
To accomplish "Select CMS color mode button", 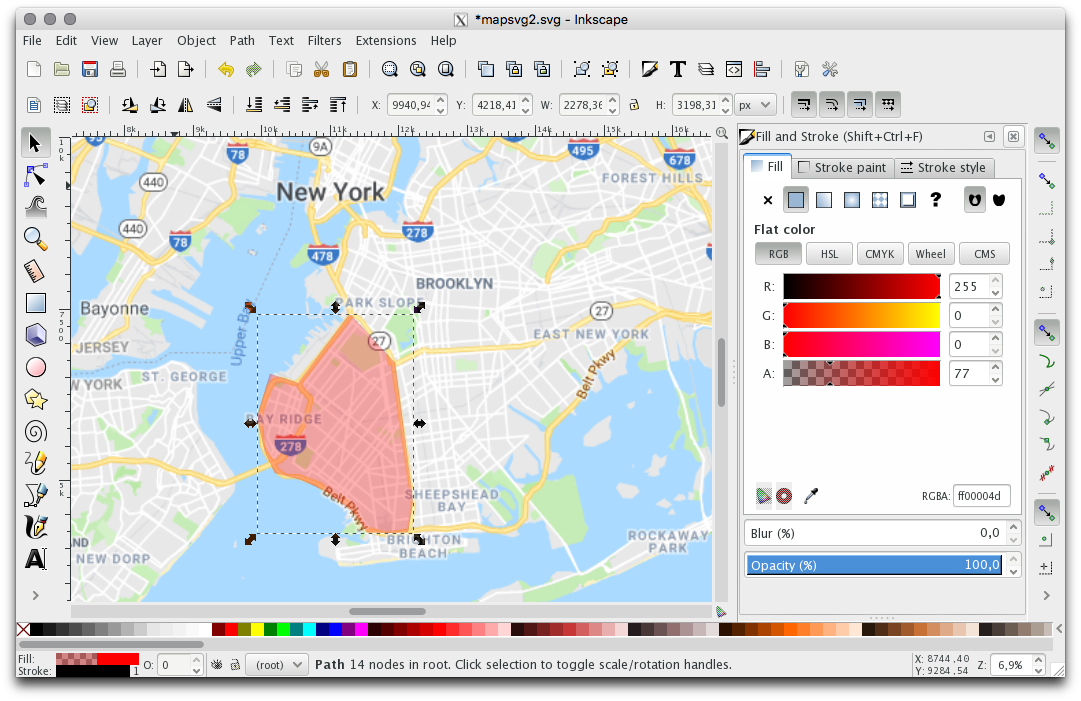I will click(984, 254).
